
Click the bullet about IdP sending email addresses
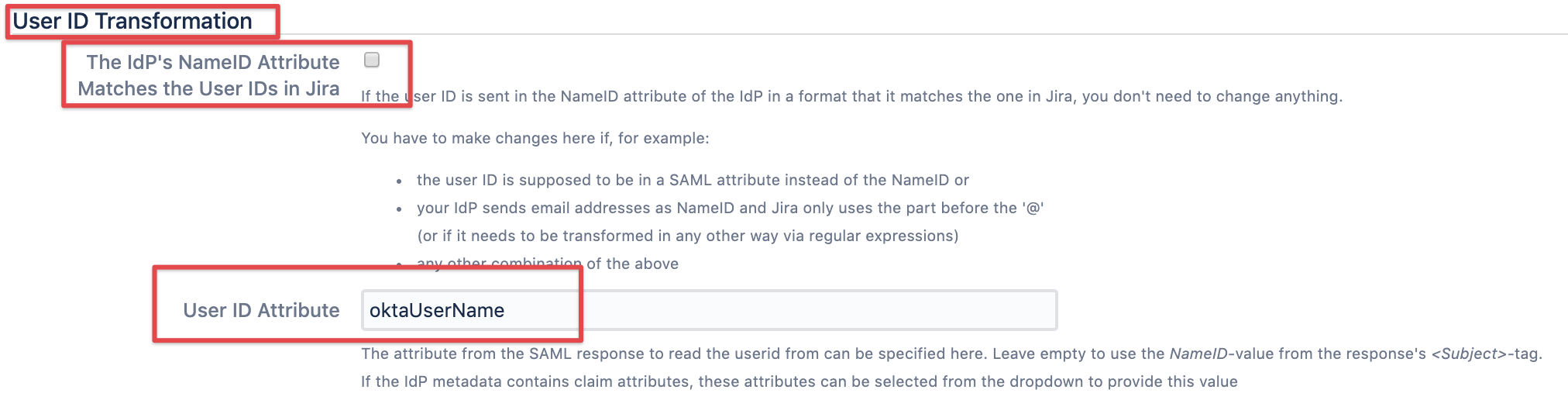coord(730,208)
